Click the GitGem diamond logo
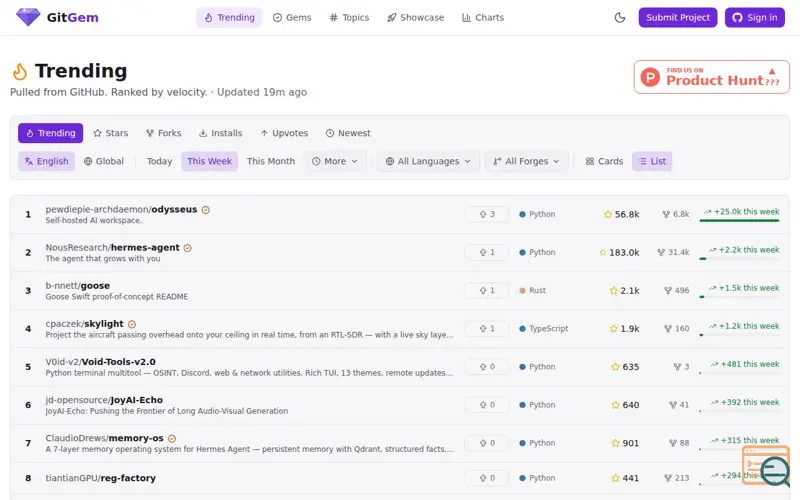This screenshot has height=500, width=800. click(28, 17)
